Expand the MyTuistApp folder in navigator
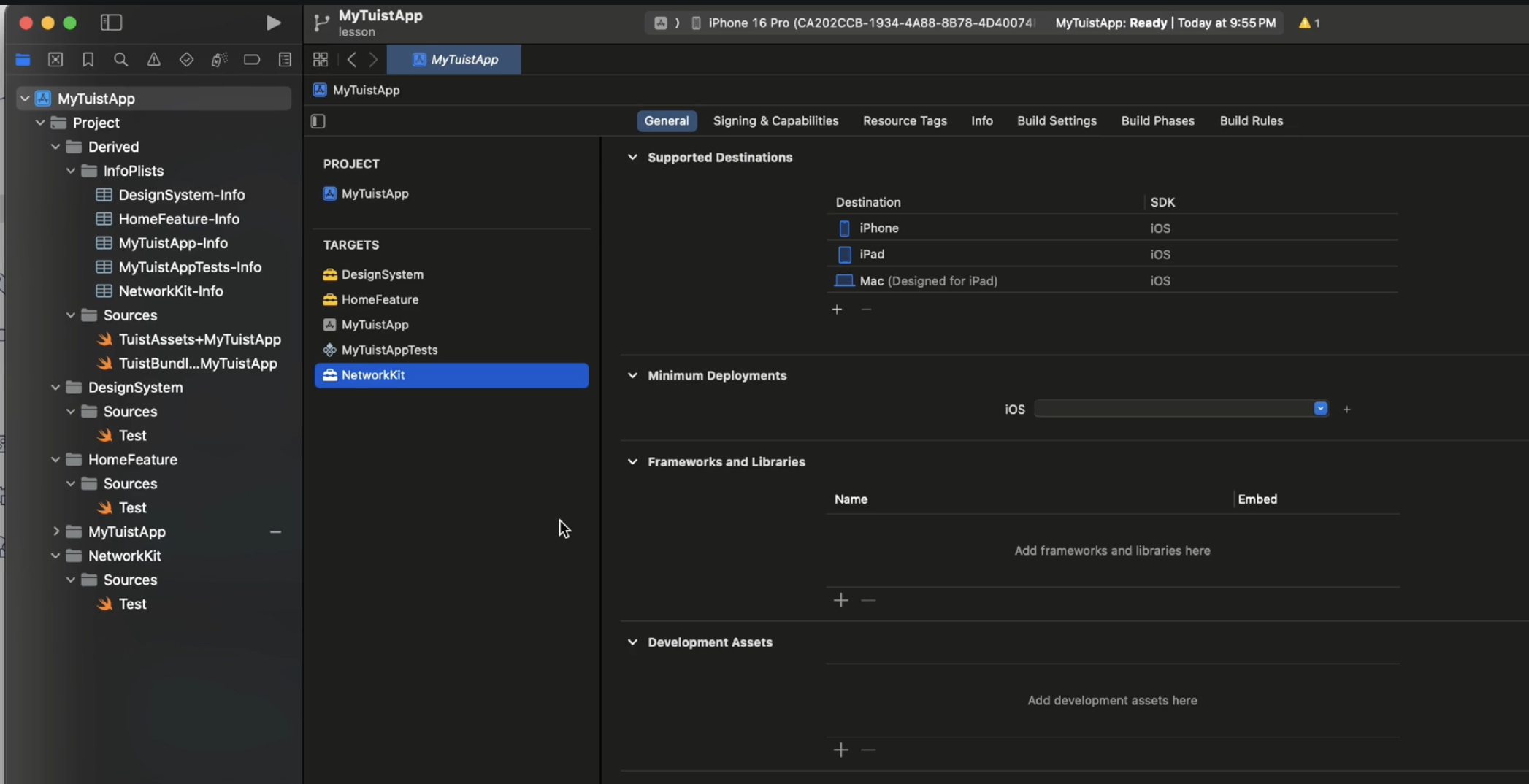 pyautogui.click(x=56, y=531)
